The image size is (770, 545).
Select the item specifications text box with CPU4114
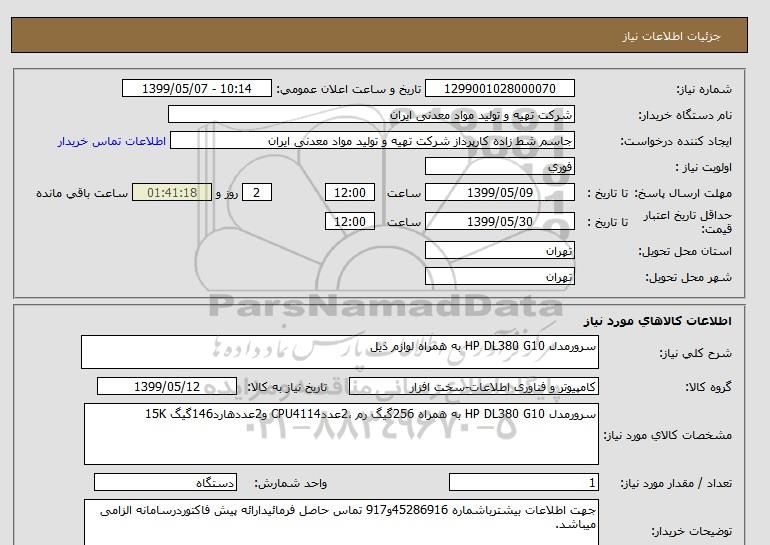tap(341, 434)
